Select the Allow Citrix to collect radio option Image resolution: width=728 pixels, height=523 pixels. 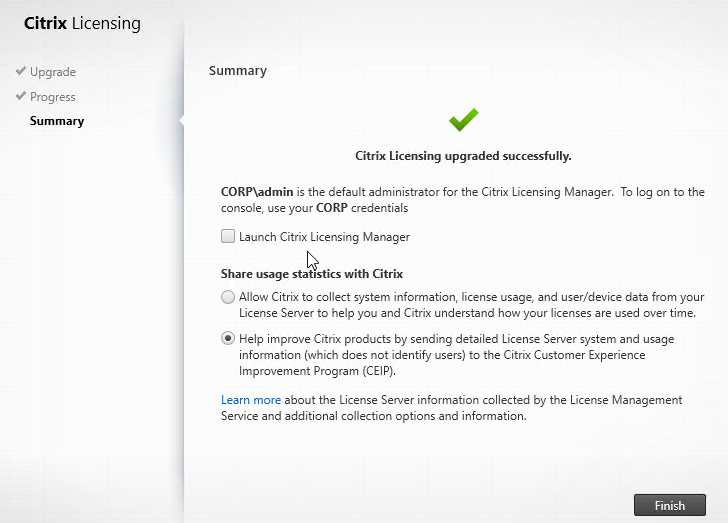[228, 298]
